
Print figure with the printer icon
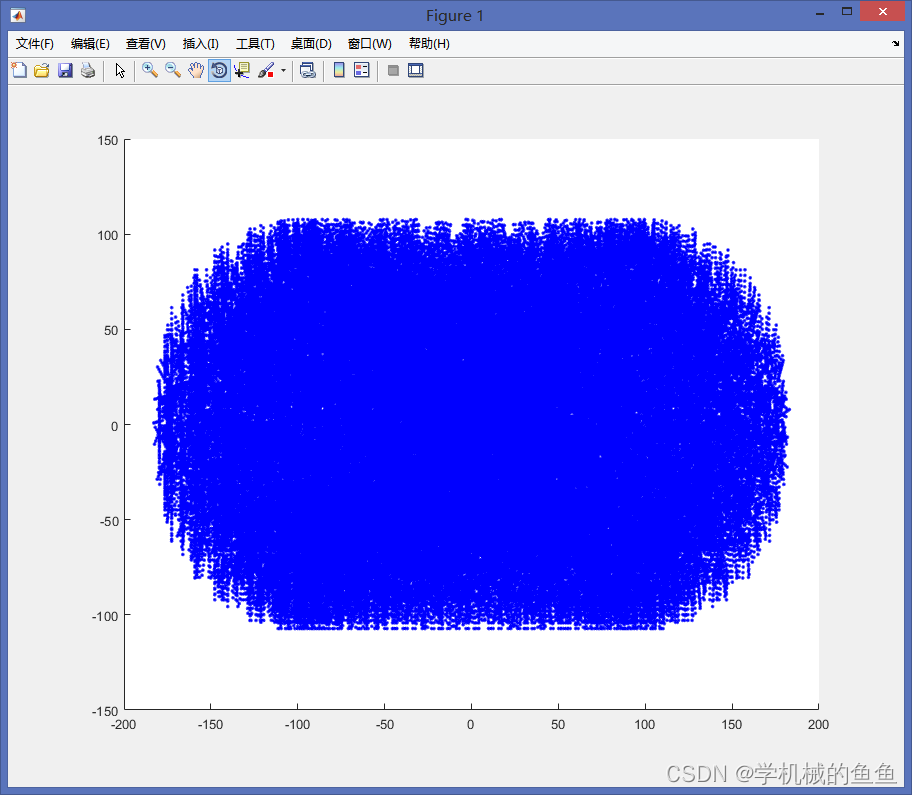pyautogui.click(x=88, y=70)
